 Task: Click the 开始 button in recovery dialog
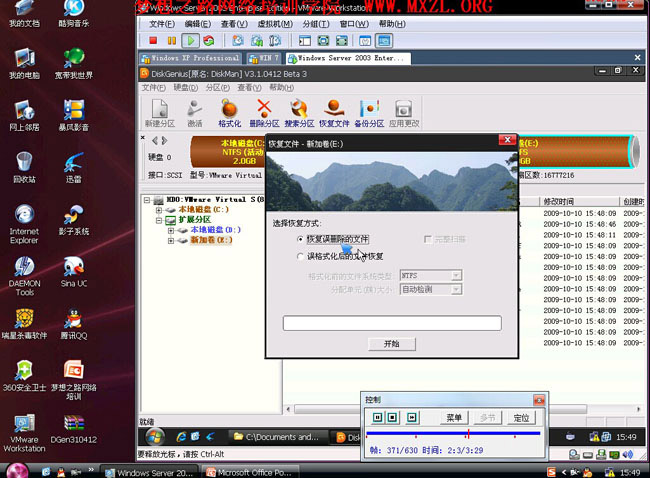[x=392, y=344]
